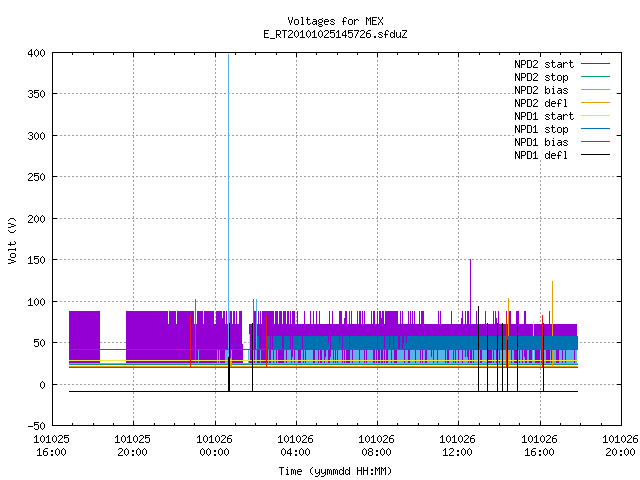
Task: Click the y-axis tick value 100
Action: coord(36,302)
